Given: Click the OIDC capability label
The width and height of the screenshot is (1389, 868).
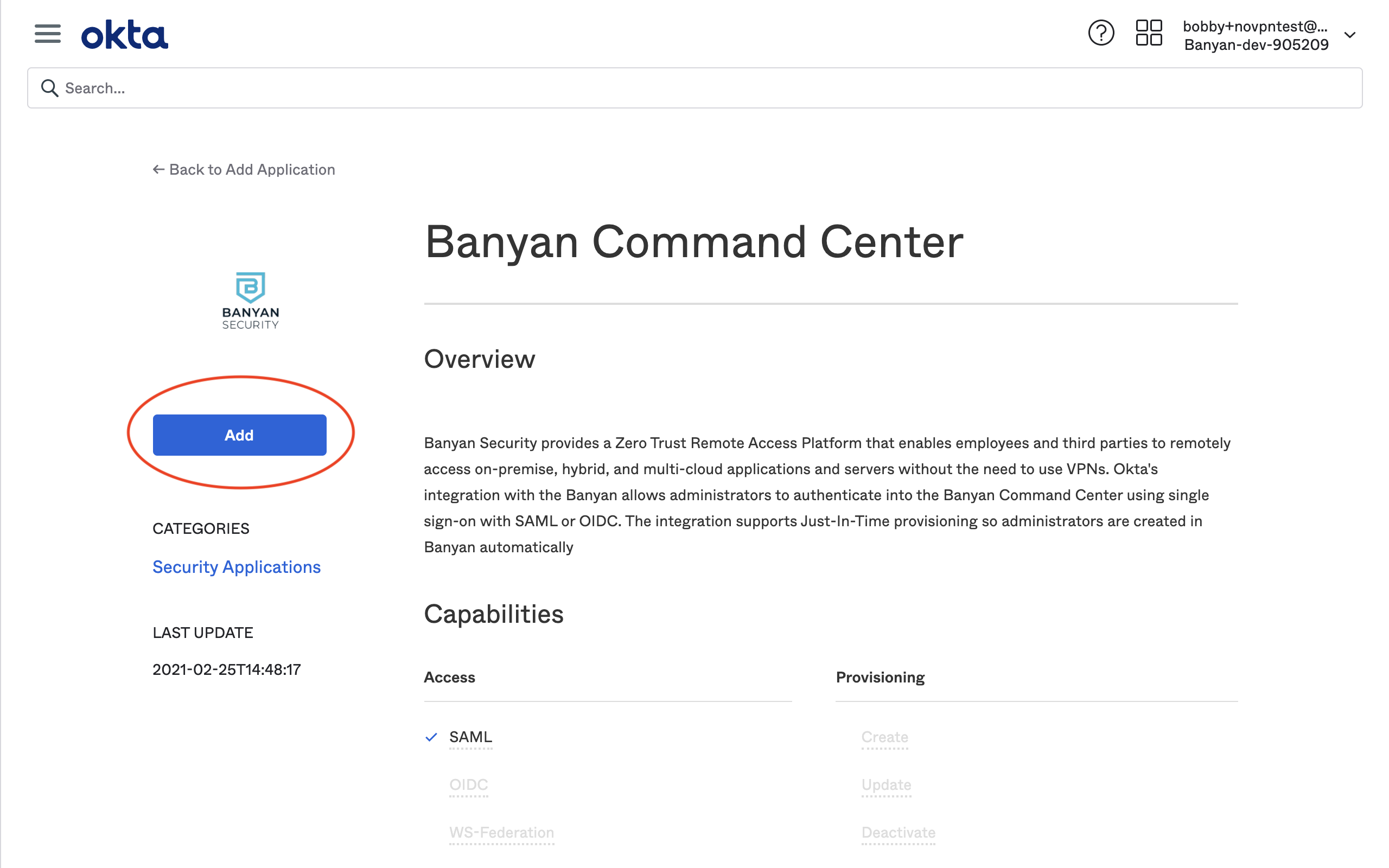Looking at the screenshot, I should [468, 784].
